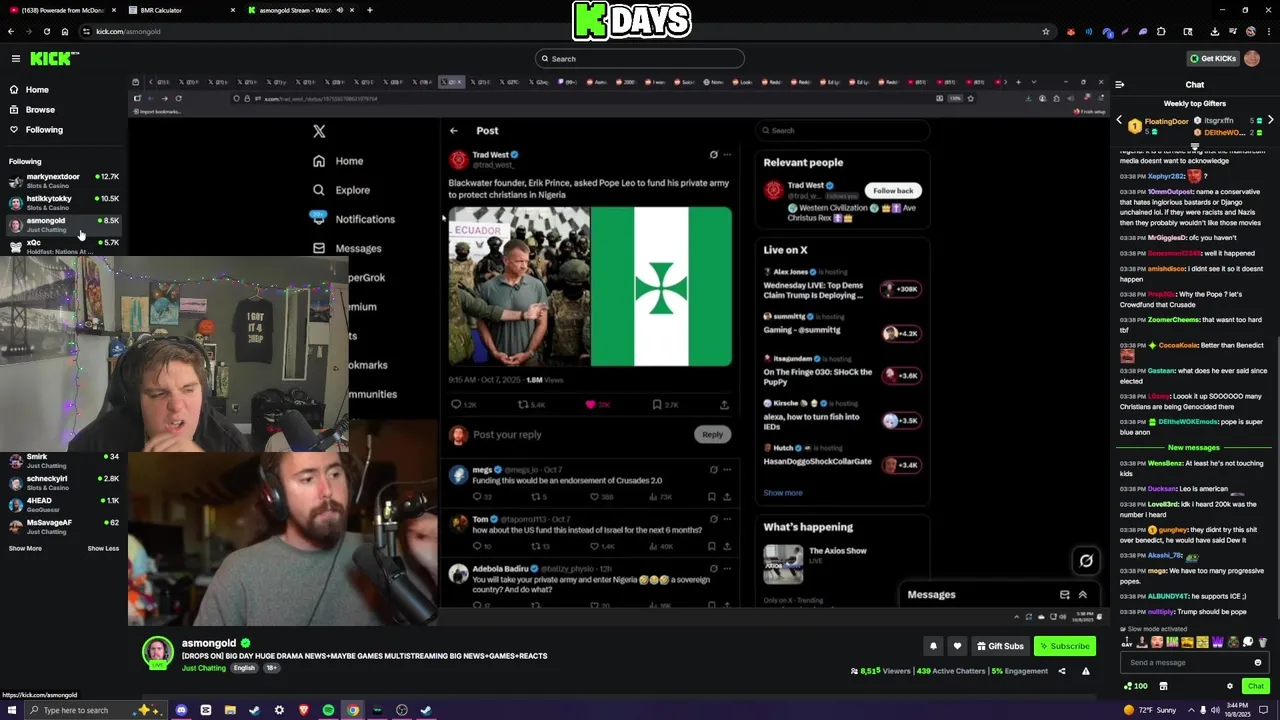Viewport: 1280px width, 720px height.
Task: Show hidden system tray icons
Action: 1190,710
